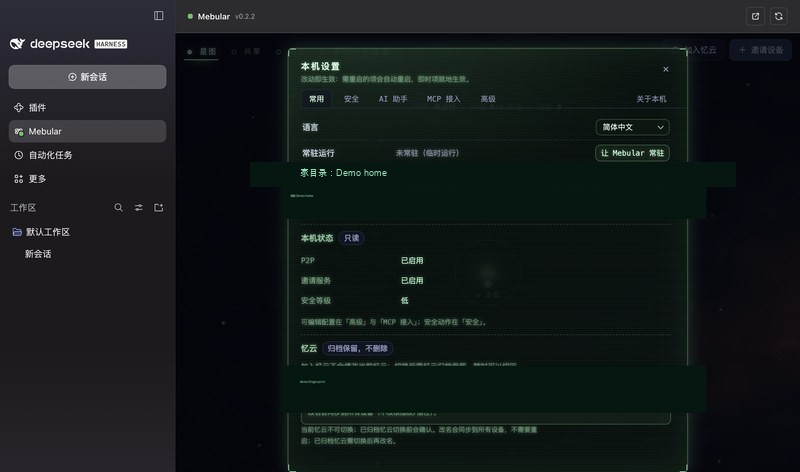Screen dimensions: 800x472
Task: Click the 邀请设备 button
Action: pos(761,50)
